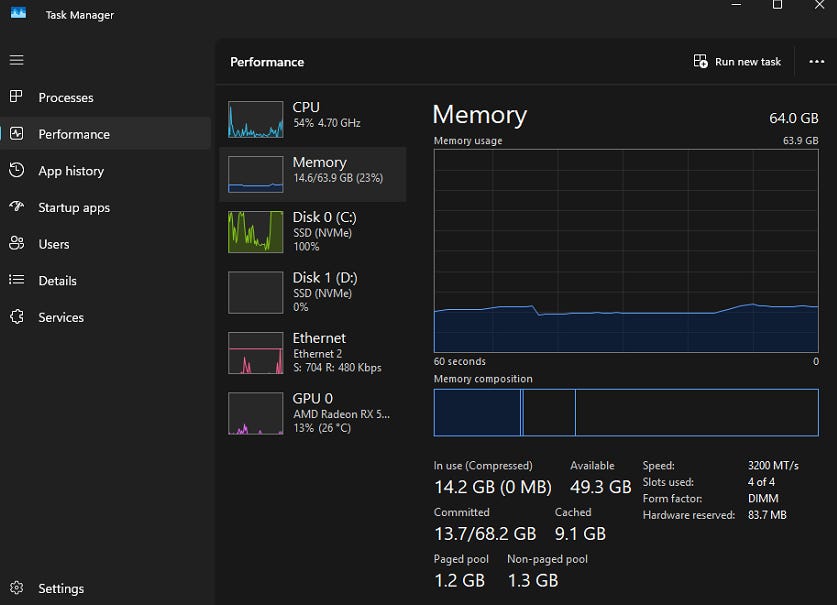Click the 1.3 GB Non-paged pool value
The image size is (837, 605).
[532, 580]
